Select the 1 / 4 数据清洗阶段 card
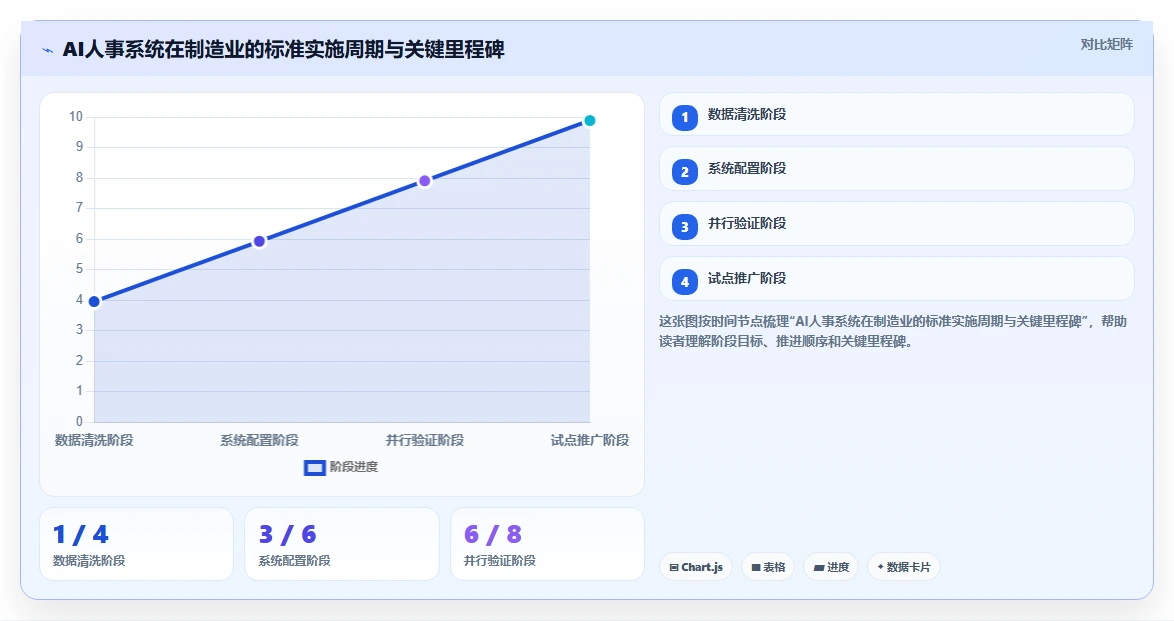 [136, 544]
